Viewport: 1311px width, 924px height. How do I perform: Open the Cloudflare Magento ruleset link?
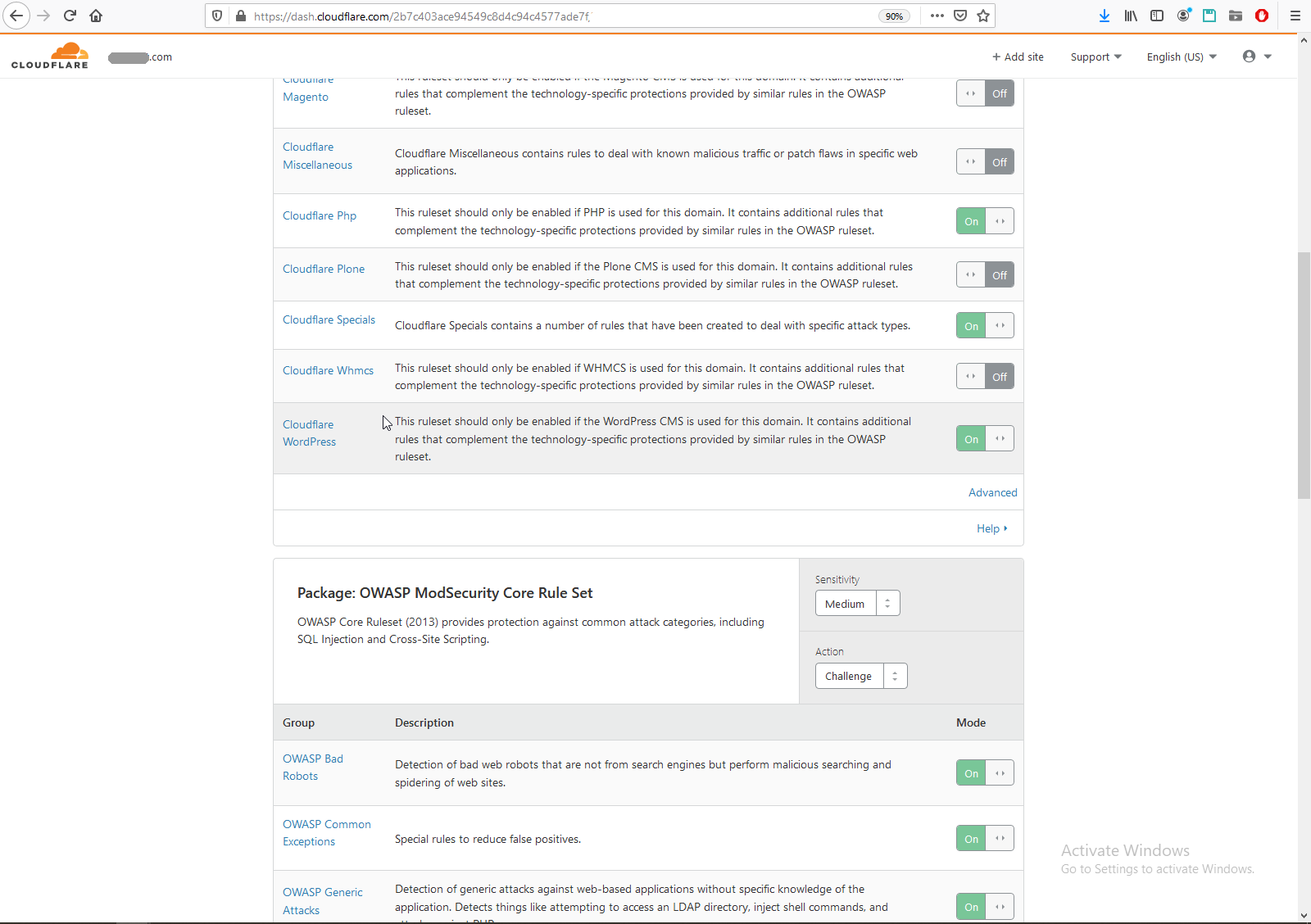click(x=308, y=88)
